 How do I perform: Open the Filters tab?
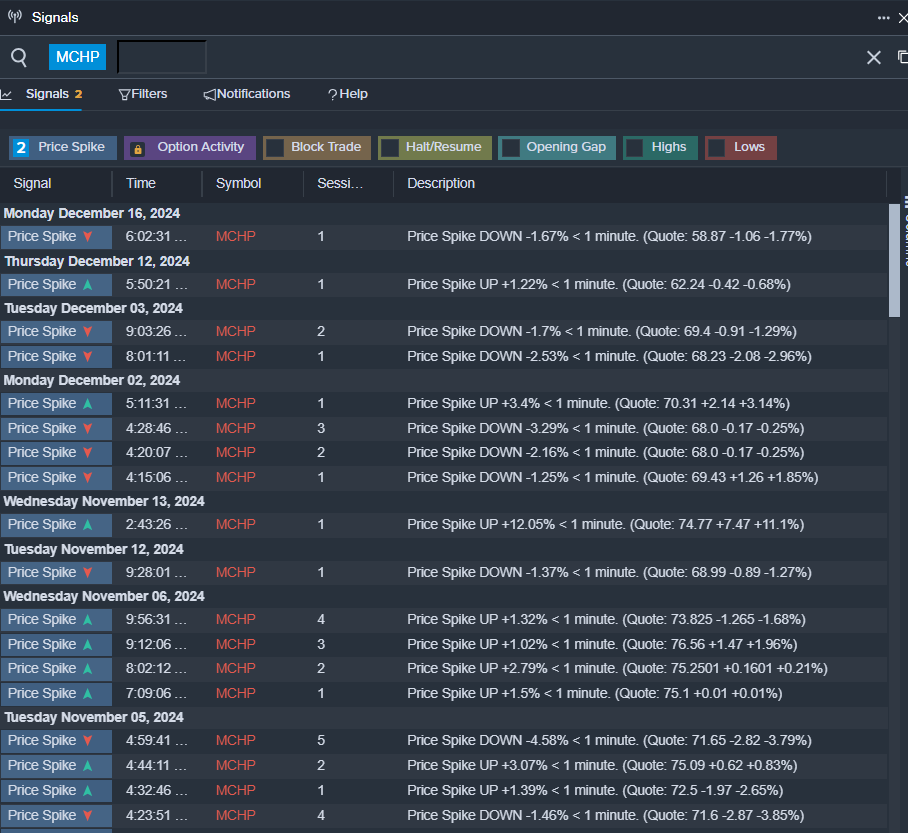tap(143, 94)
